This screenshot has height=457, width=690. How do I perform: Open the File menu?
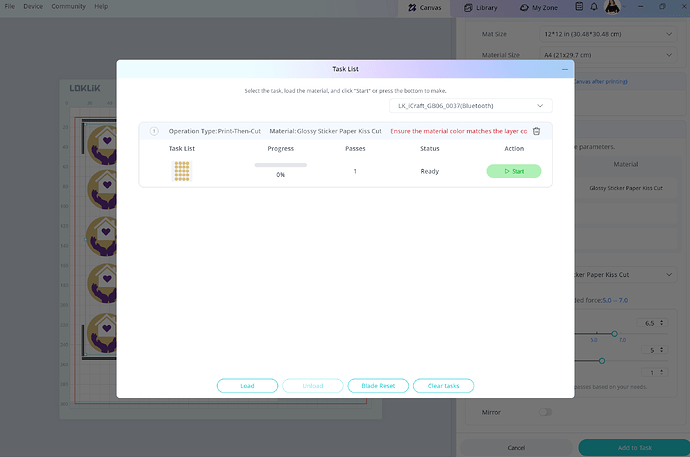pos(10,7)
